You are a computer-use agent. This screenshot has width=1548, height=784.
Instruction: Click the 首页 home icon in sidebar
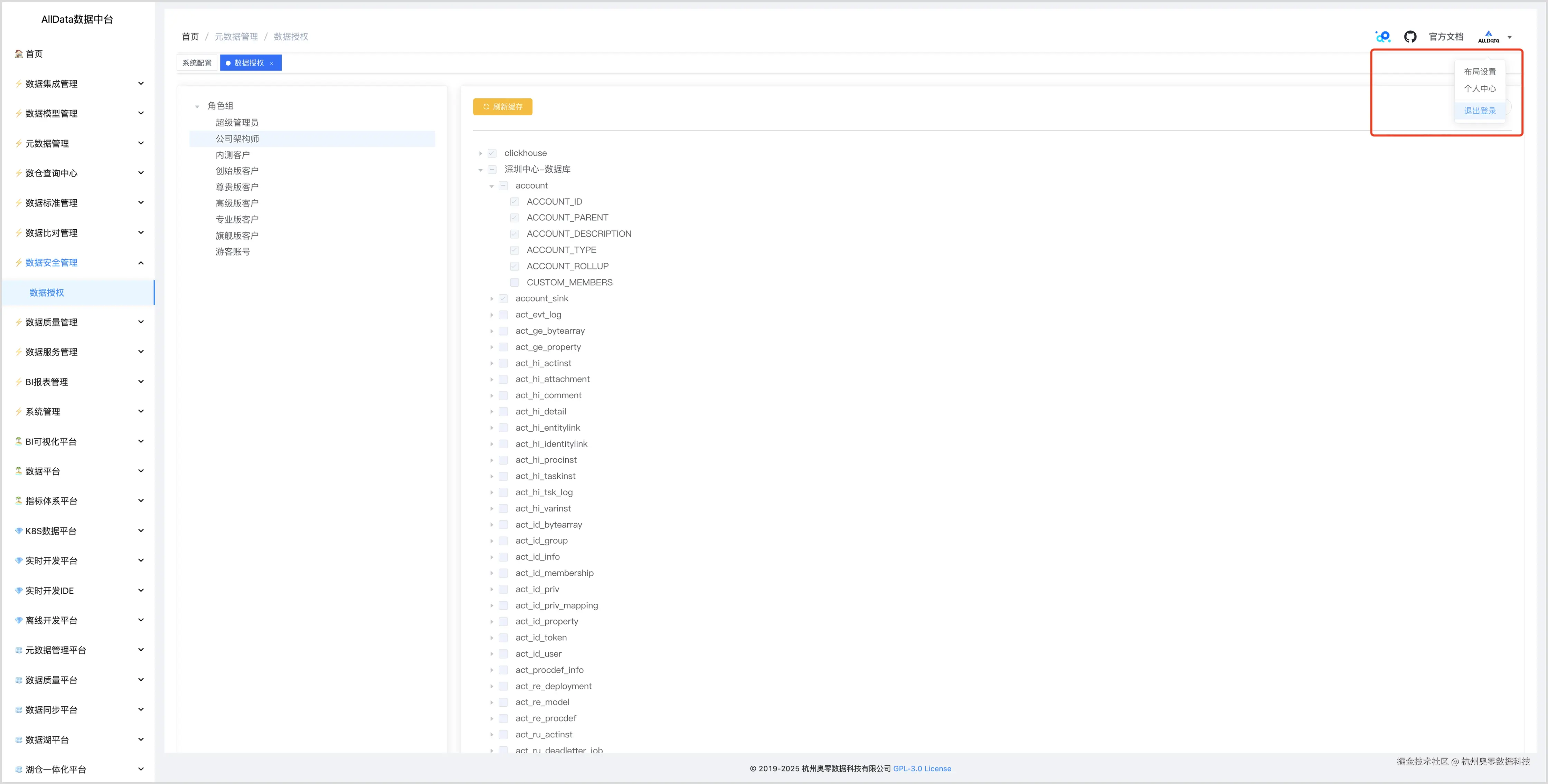pos(19,54)
